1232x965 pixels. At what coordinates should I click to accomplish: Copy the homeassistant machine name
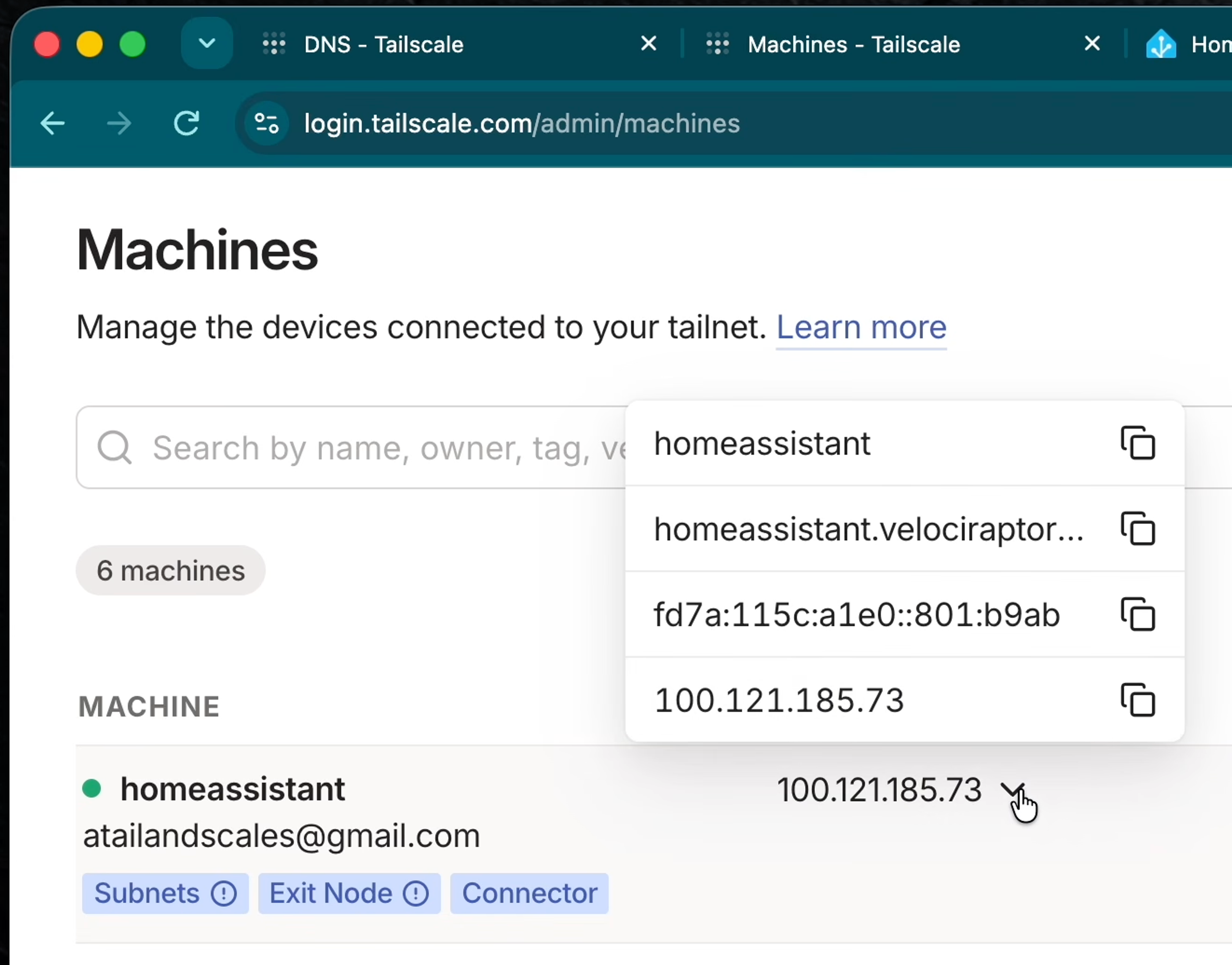tap(1138, 444)
